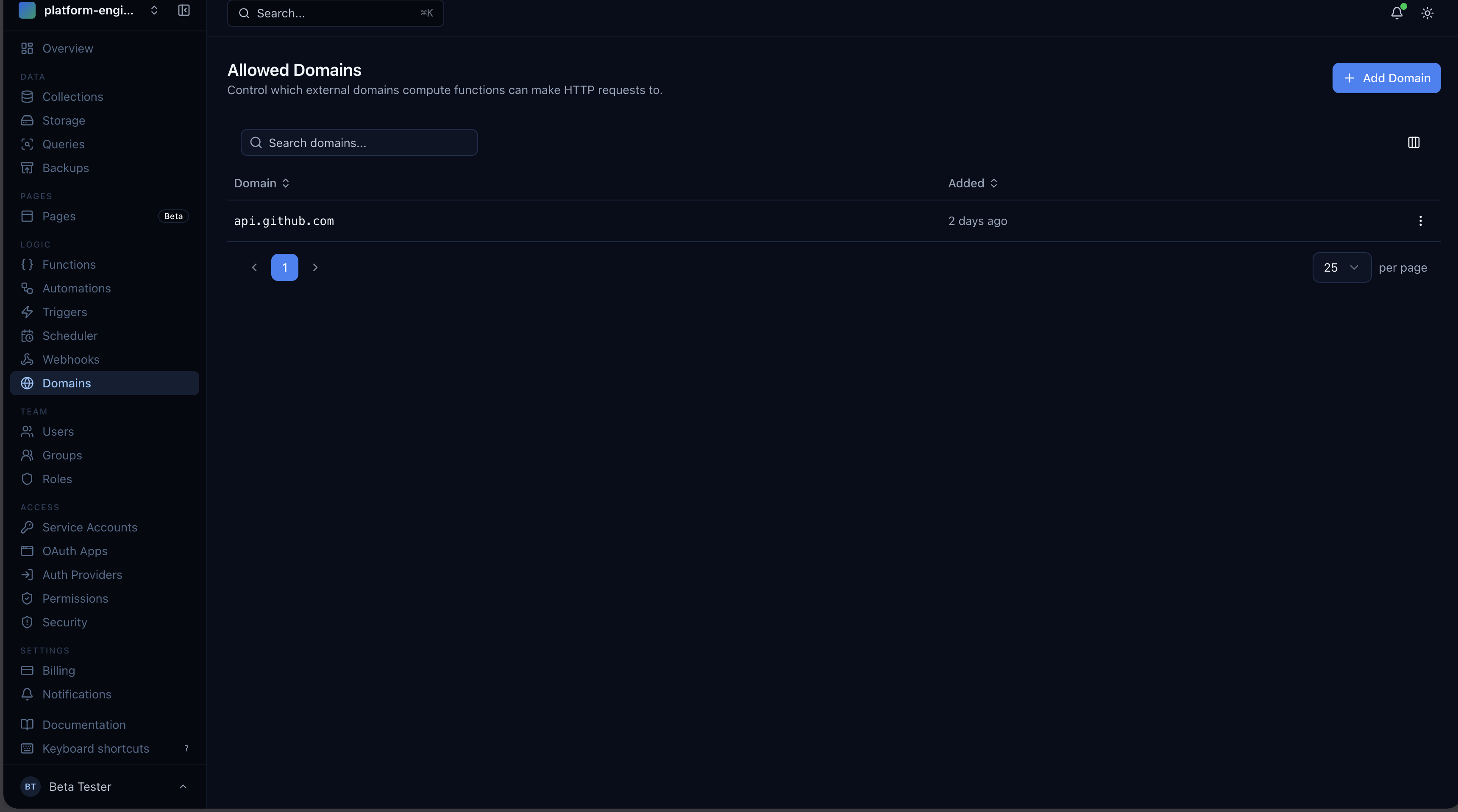Click the Webhooks icon
The height and width of the screenshot is (812, 1458).
pos(27,360)
